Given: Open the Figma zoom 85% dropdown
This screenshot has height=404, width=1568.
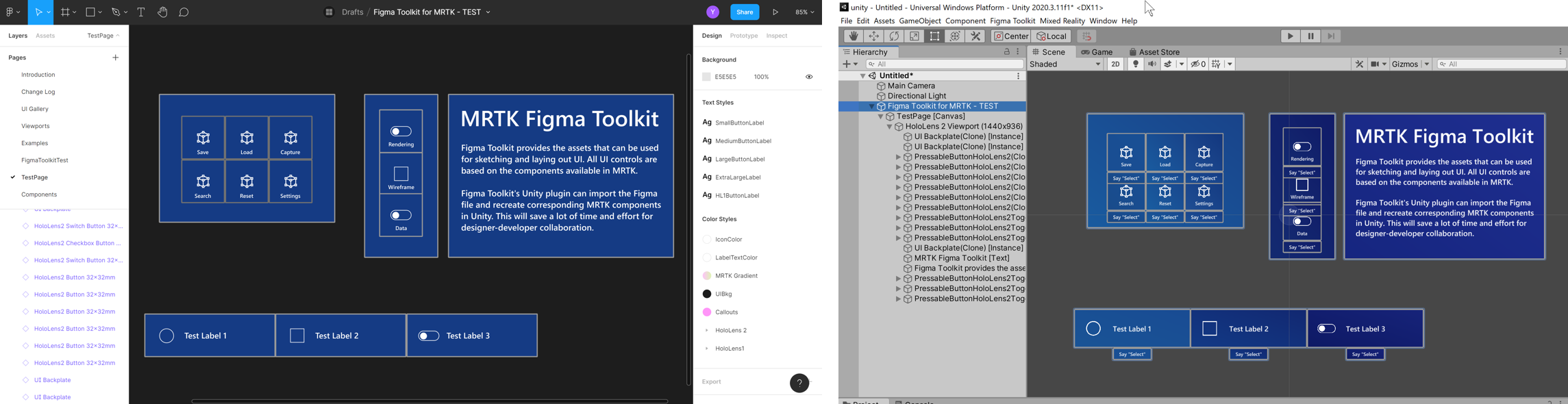Looking at the screenshot, I should pyautogui.click(x=805, y=12).
